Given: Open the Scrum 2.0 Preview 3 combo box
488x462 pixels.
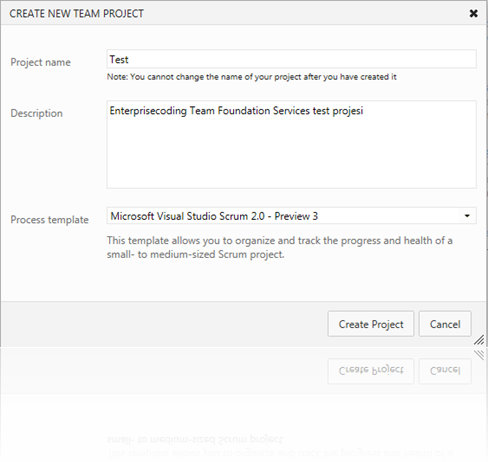Looking at the screenshot, I should click(291, 216).
